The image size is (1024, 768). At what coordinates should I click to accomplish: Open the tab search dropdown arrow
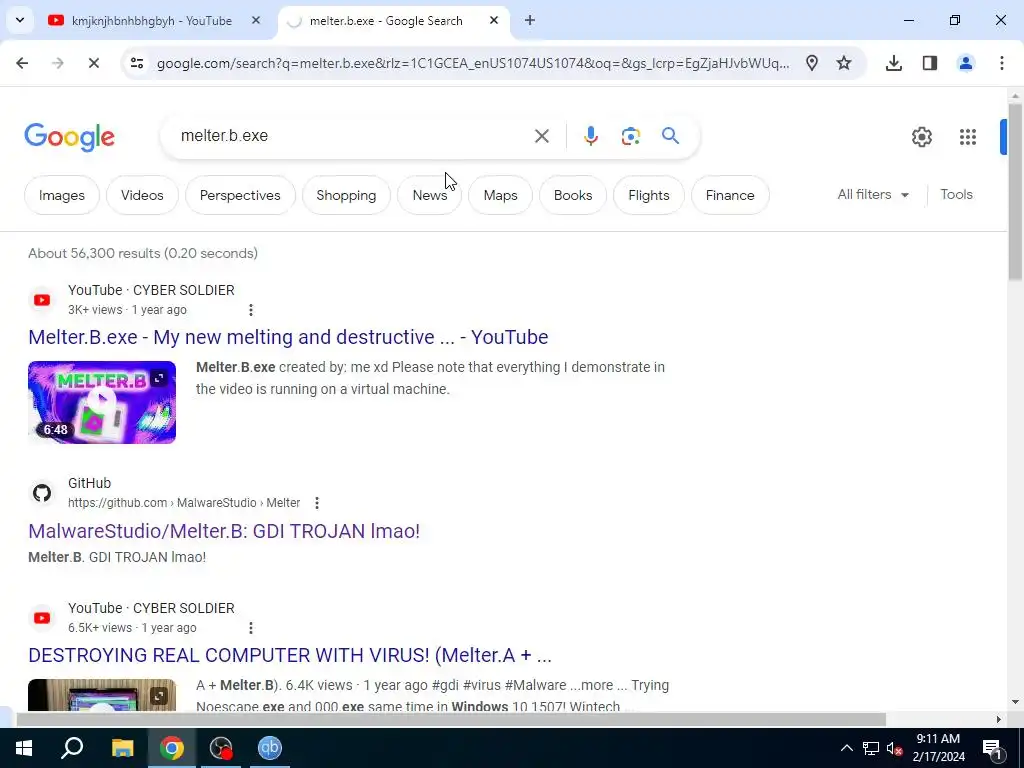click(x=20, y=20)
